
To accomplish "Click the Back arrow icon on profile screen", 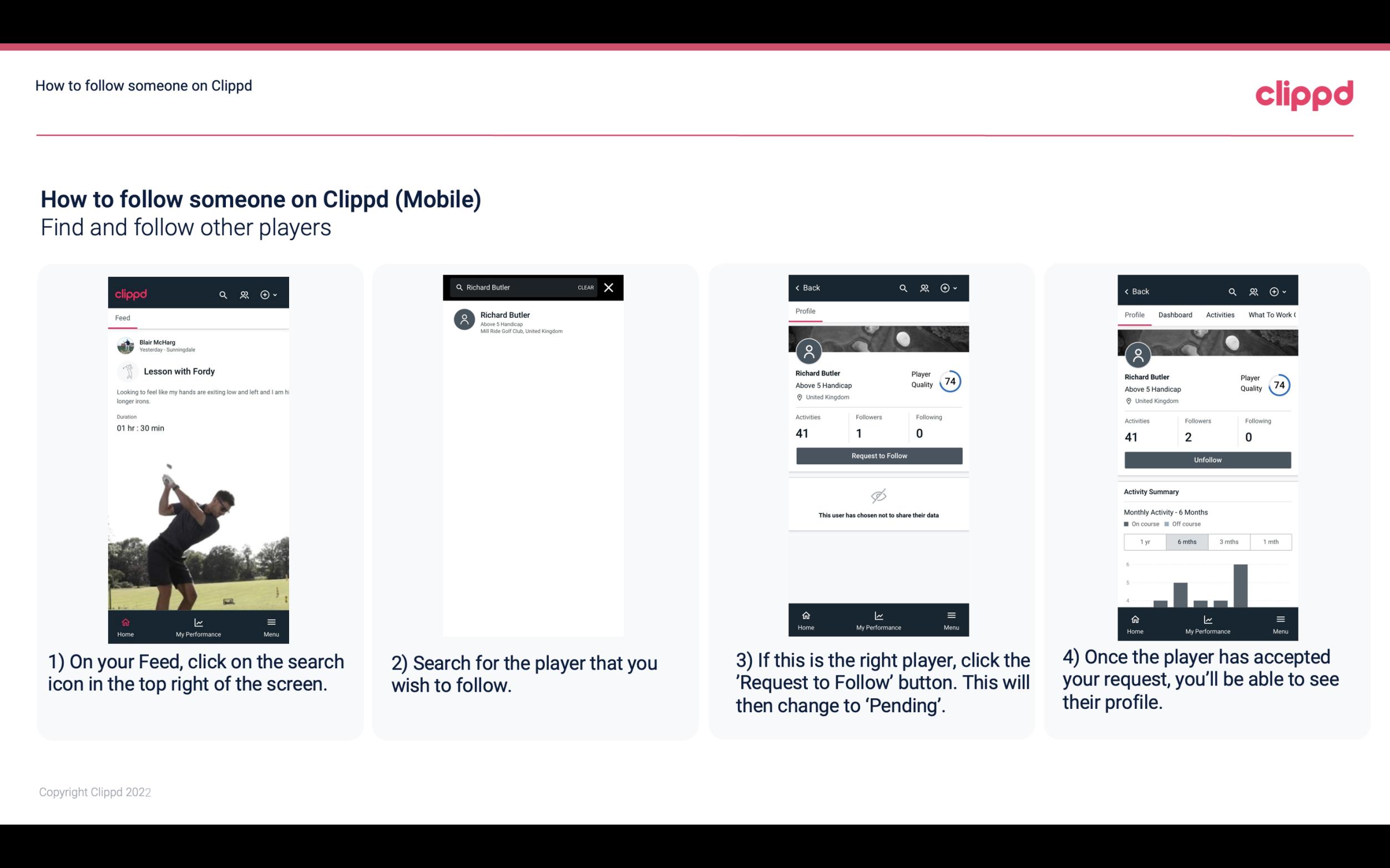I will pos(798,288).
